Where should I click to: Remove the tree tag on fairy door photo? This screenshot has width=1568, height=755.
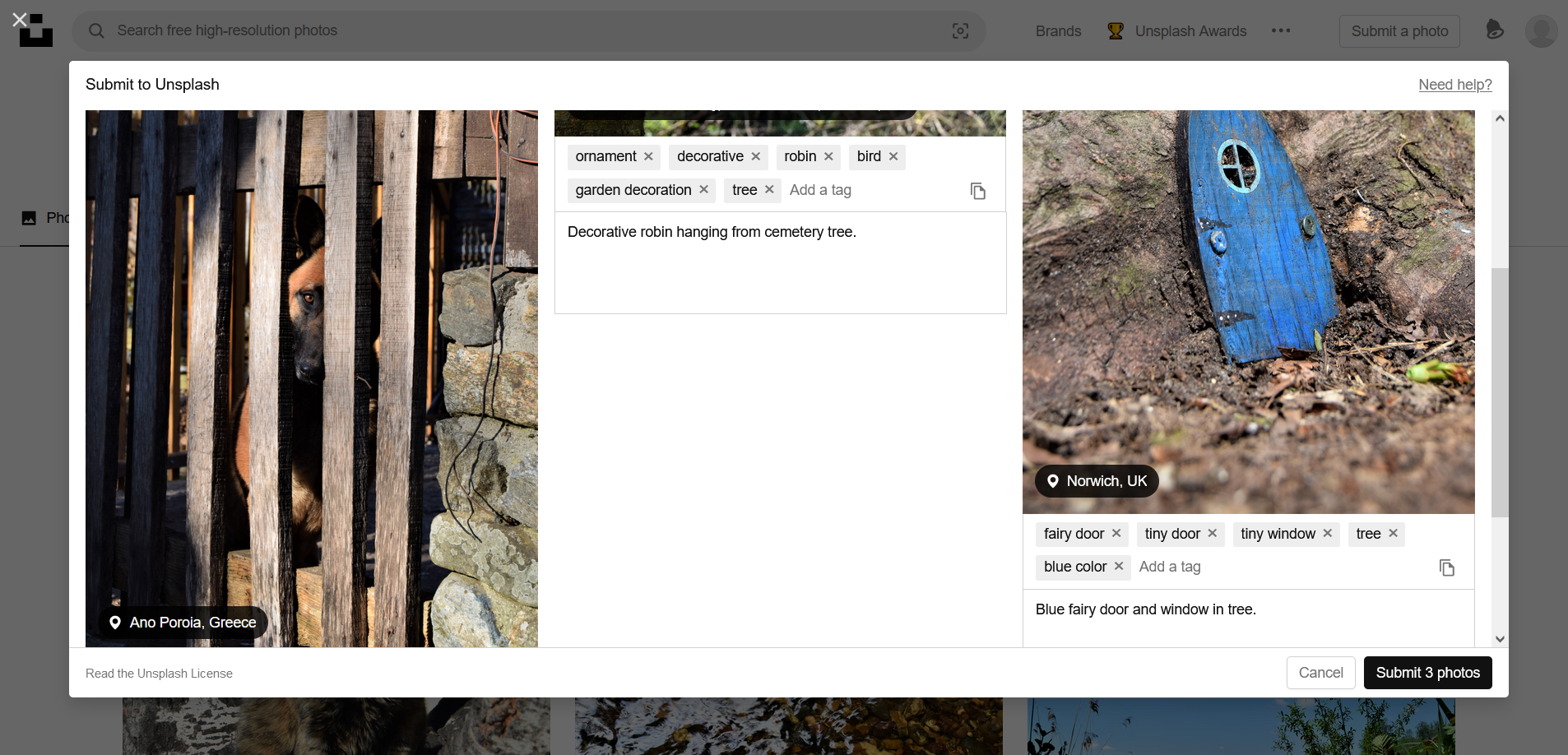point(1393,533)
